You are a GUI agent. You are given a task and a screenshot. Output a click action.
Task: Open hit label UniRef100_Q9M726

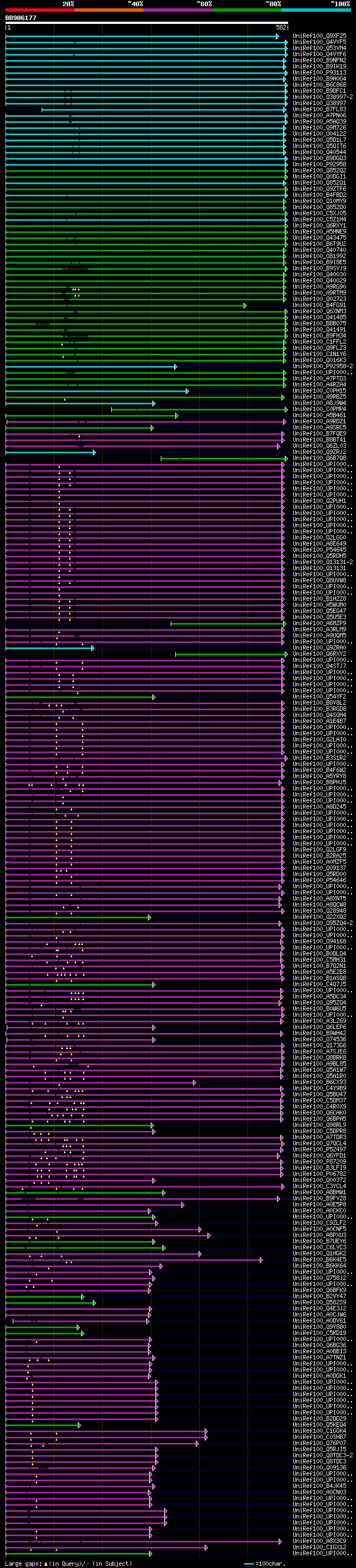click(319, 128)
